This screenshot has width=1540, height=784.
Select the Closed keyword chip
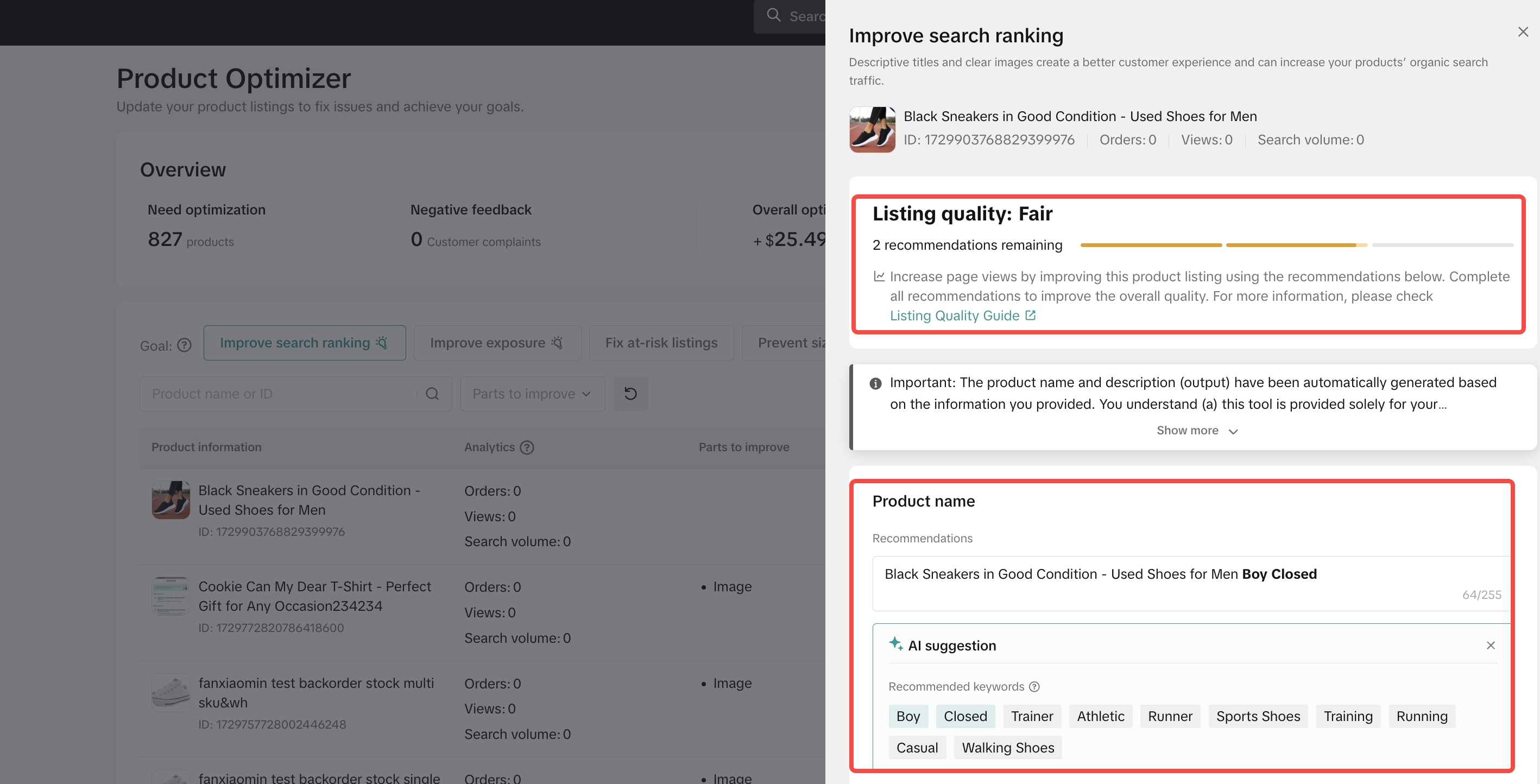(x=965, y=716)
